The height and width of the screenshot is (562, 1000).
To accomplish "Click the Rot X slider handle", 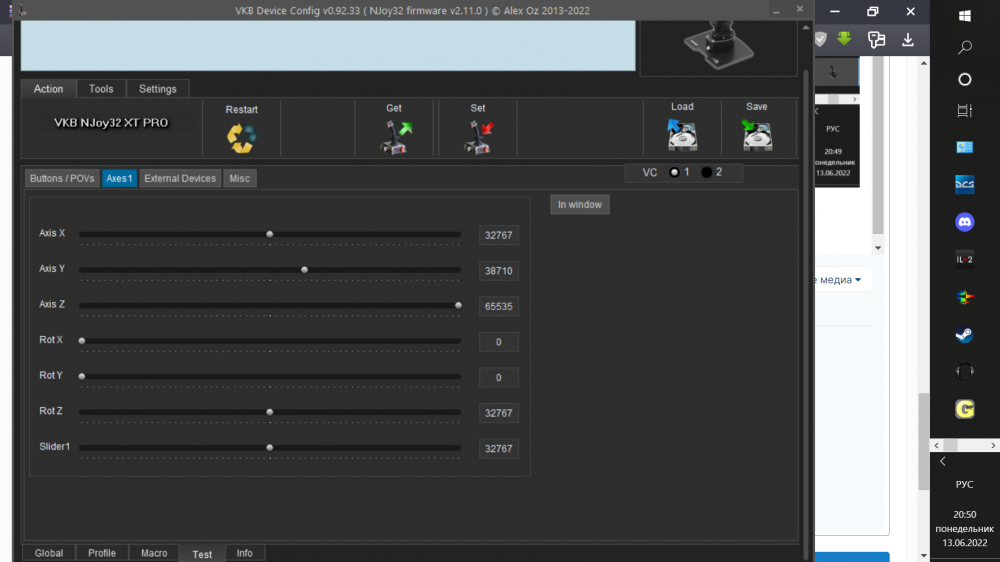I will click(82, 341).
